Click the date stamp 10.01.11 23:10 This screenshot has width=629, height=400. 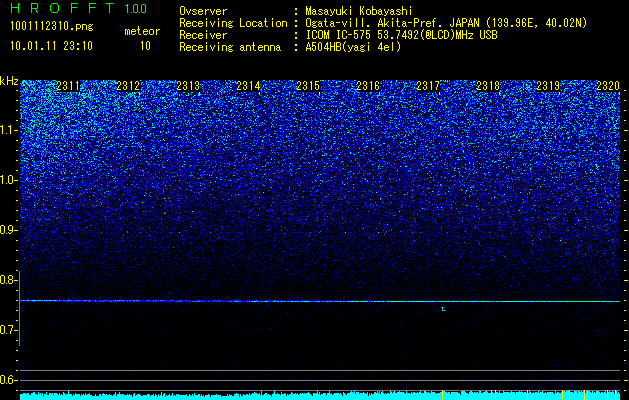point(51,46)
